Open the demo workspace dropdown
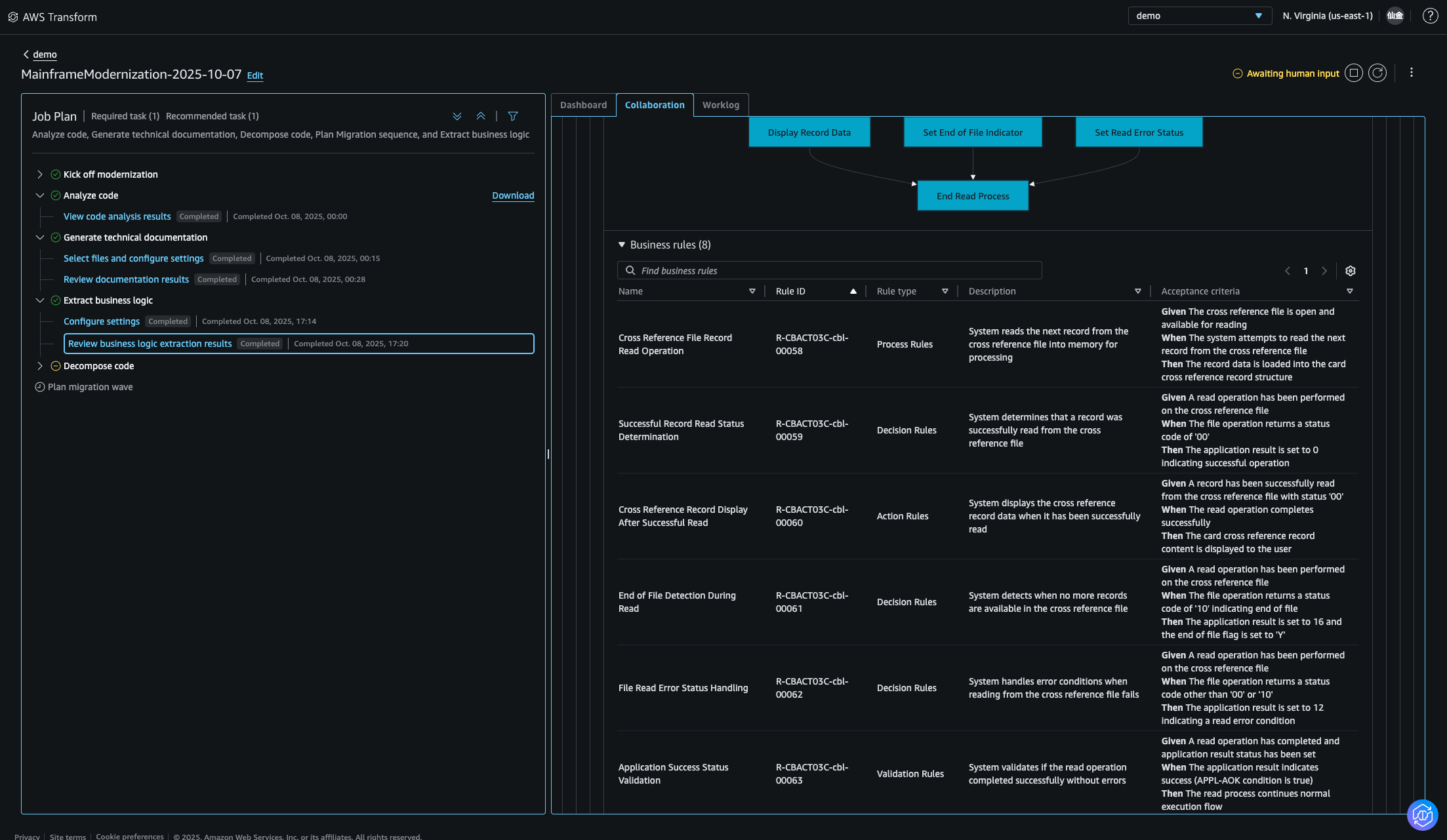 point(1199,16)
